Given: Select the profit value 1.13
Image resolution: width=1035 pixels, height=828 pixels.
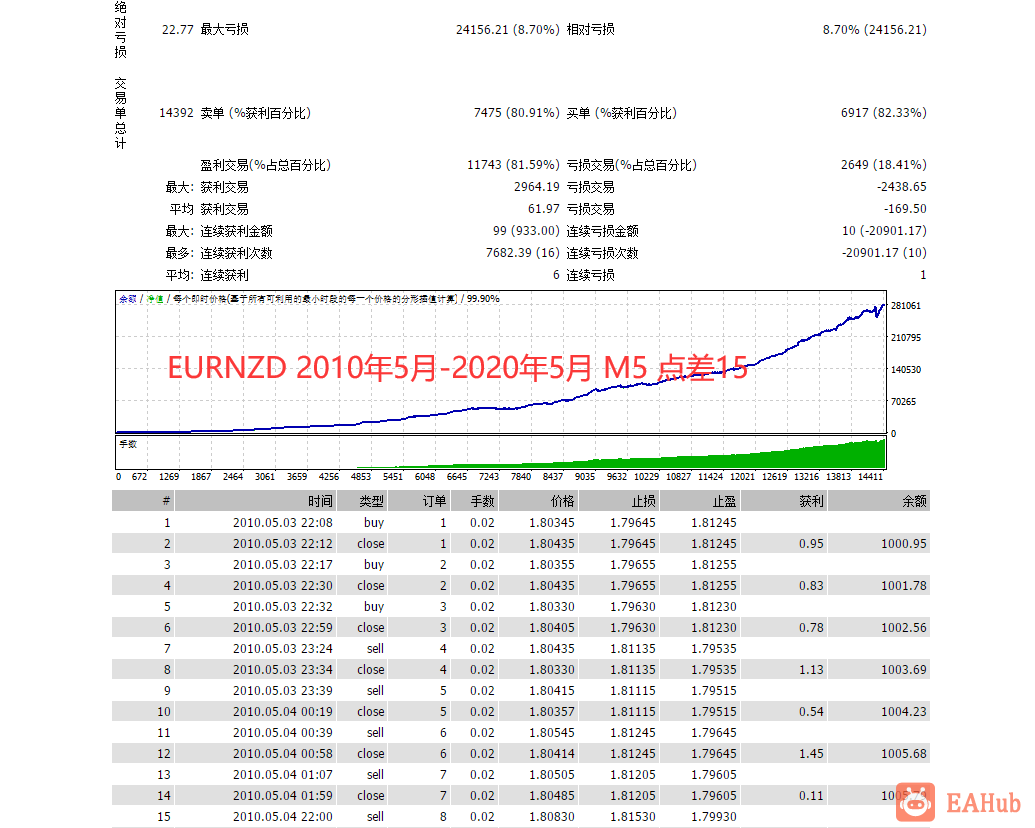Looking at the screenshot, I should tap(811, 670).
